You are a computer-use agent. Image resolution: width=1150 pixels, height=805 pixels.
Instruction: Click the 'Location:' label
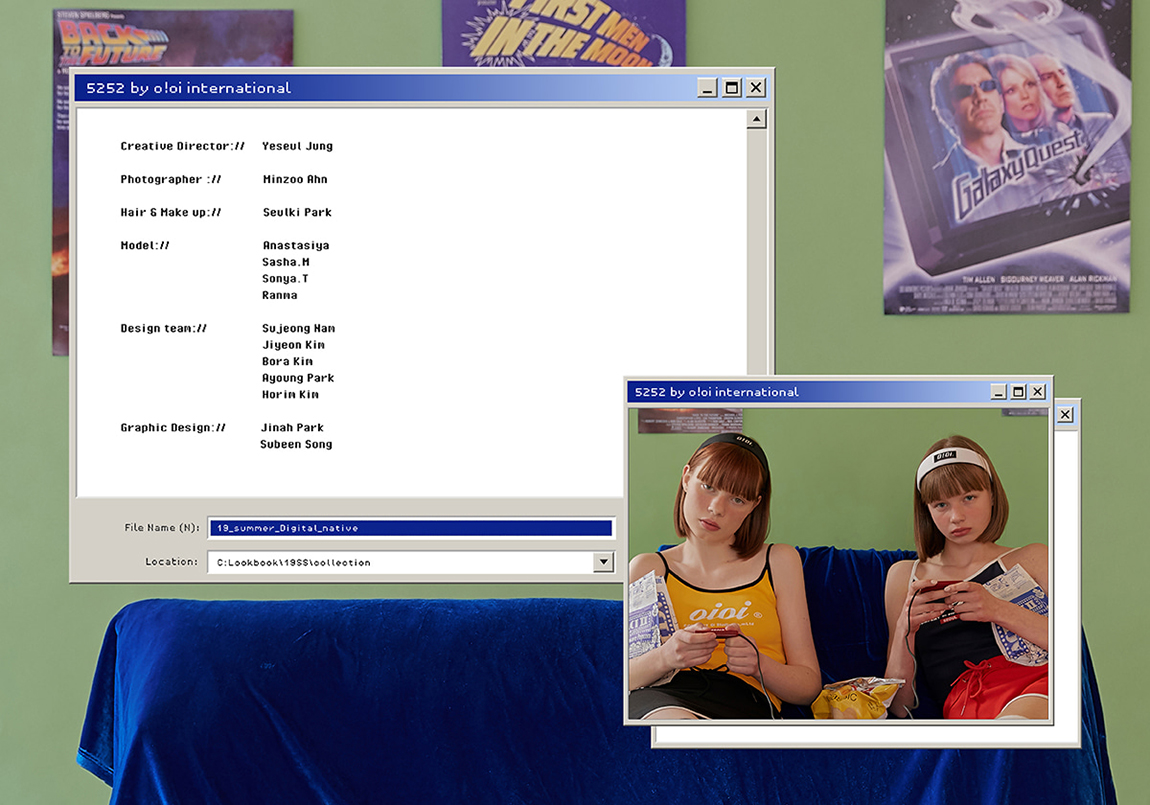171,562
